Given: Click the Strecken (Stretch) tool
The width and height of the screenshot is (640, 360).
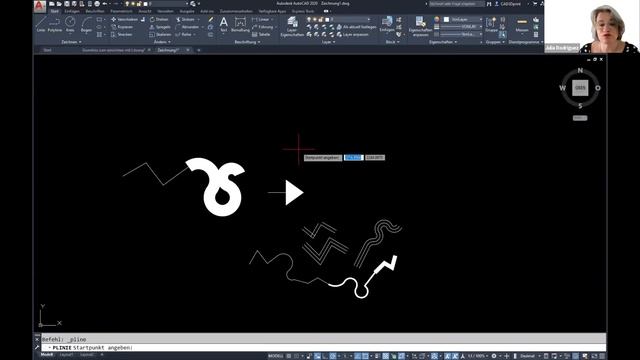Looking at the screenshot, I should [x=121, y=35].
